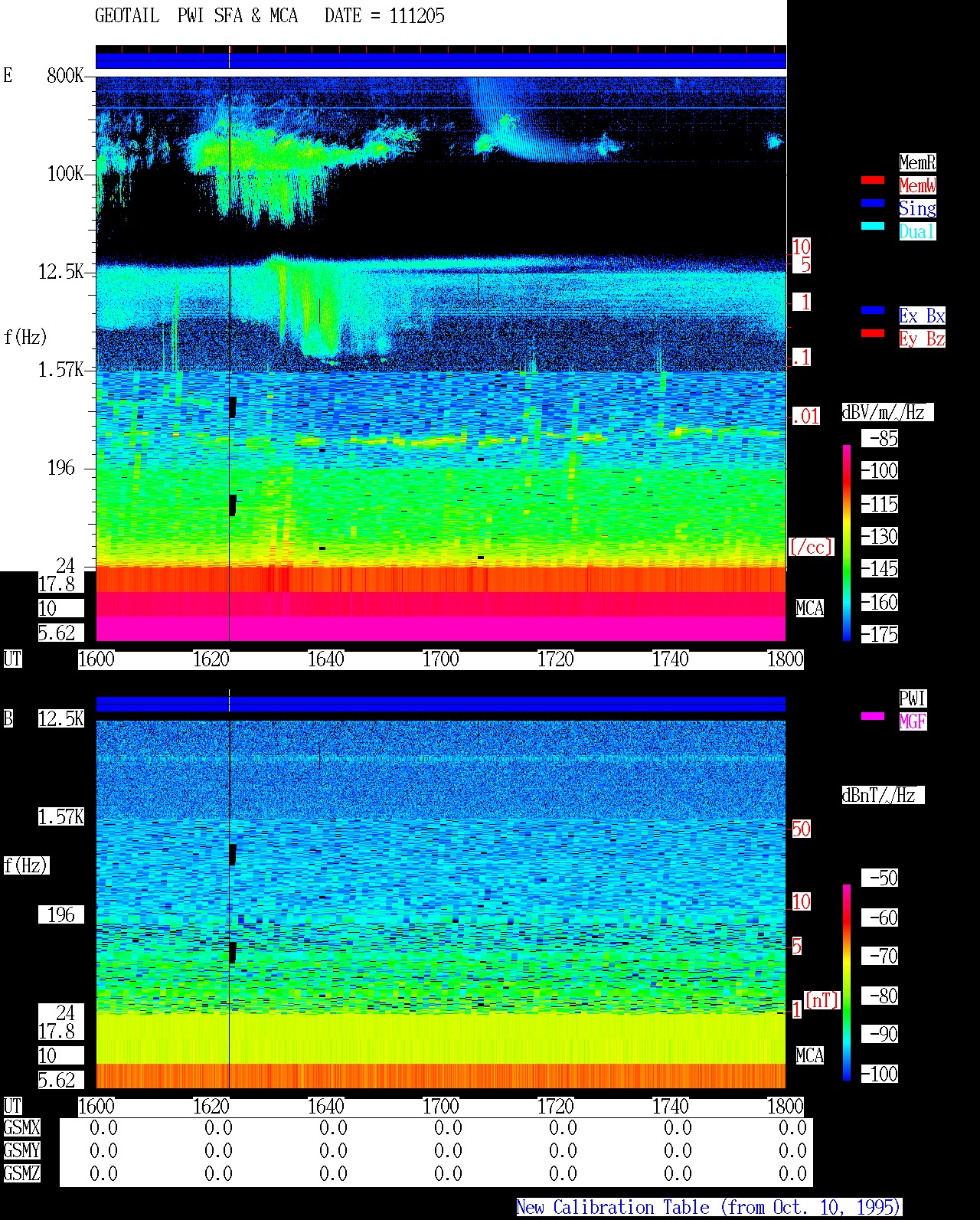Click the 'Ey Bz' legend label
Image resolution: width=980 pixels, height=1220 pixels.
922,339
